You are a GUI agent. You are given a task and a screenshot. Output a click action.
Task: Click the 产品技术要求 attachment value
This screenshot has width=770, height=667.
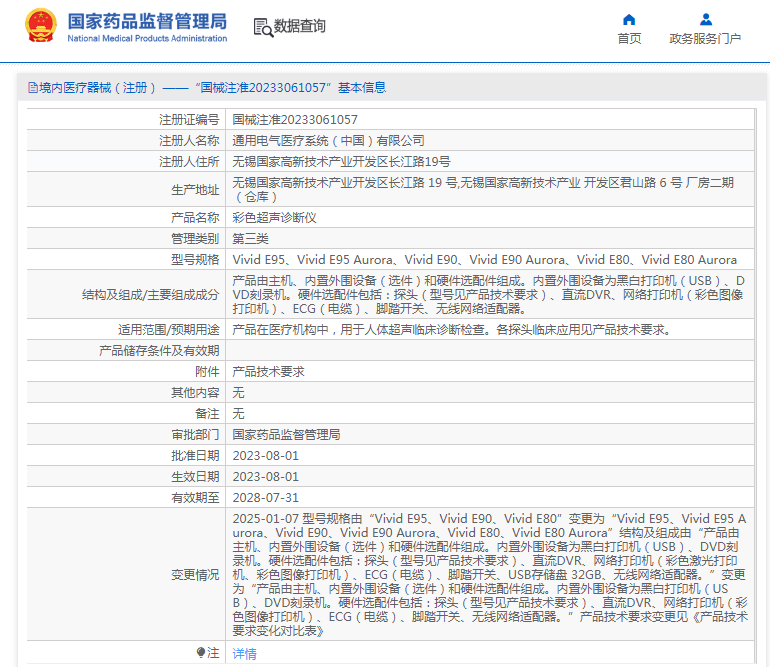pyautogui.click(x=268, y=372)
